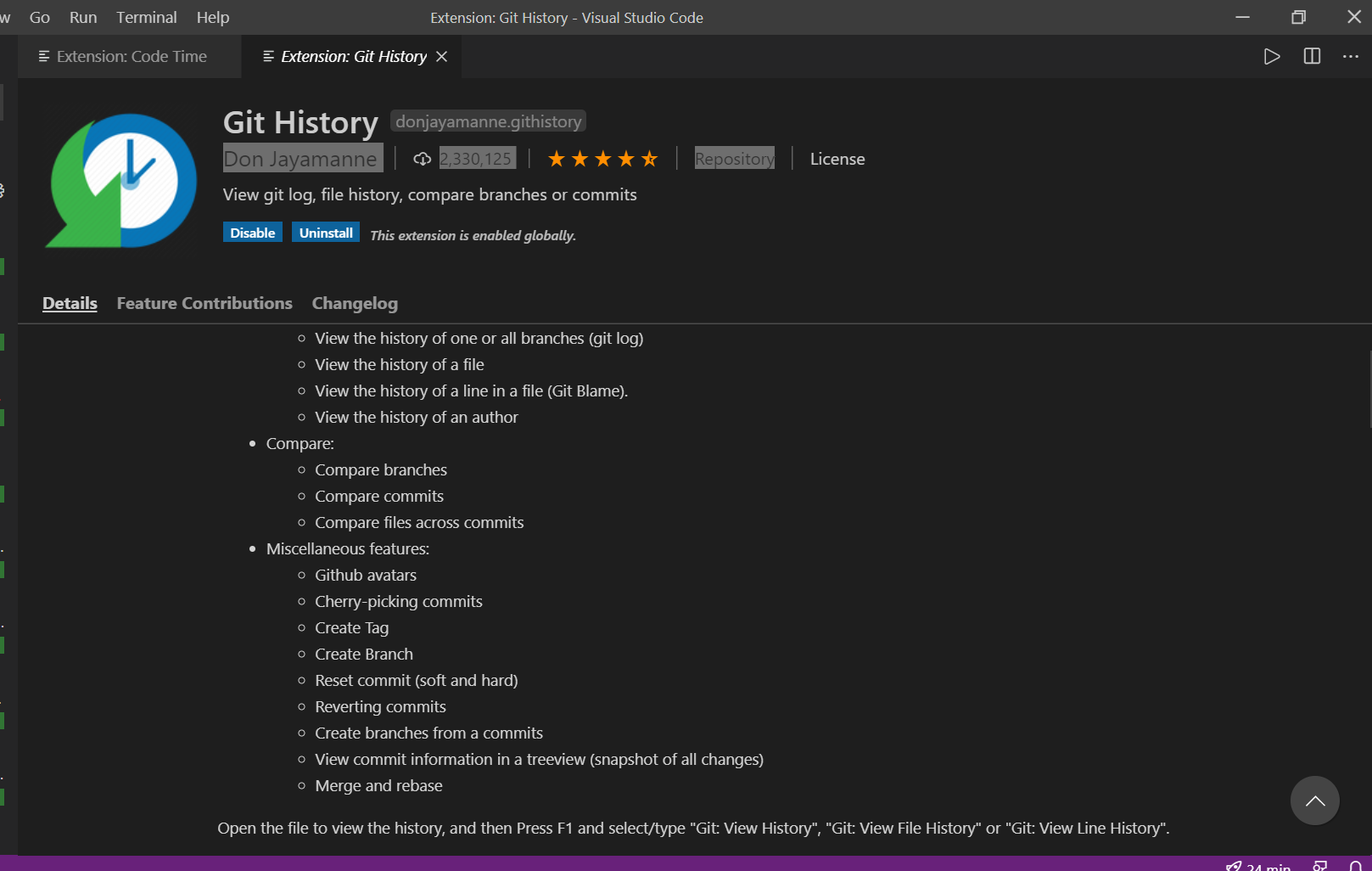Open the Run menu
1372x871 pixels.
pyautogui.click(x=83, y=17)
